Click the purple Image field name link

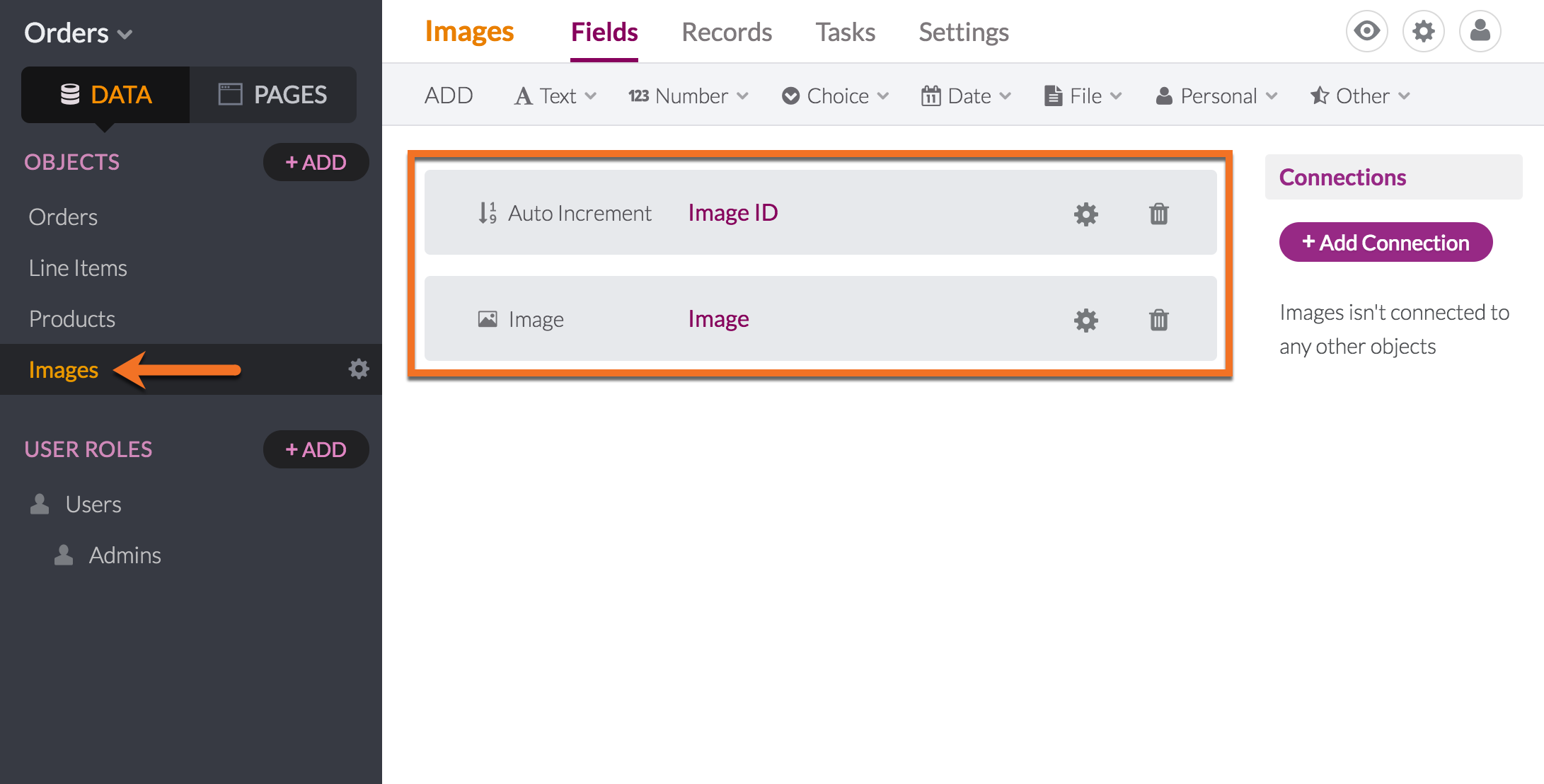718,319
